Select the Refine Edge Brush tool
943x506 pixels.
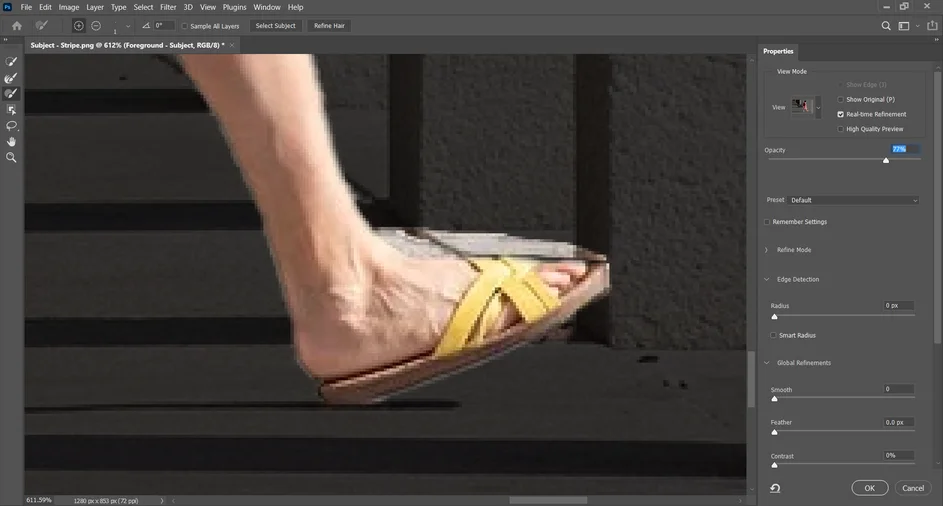point(11,78)
